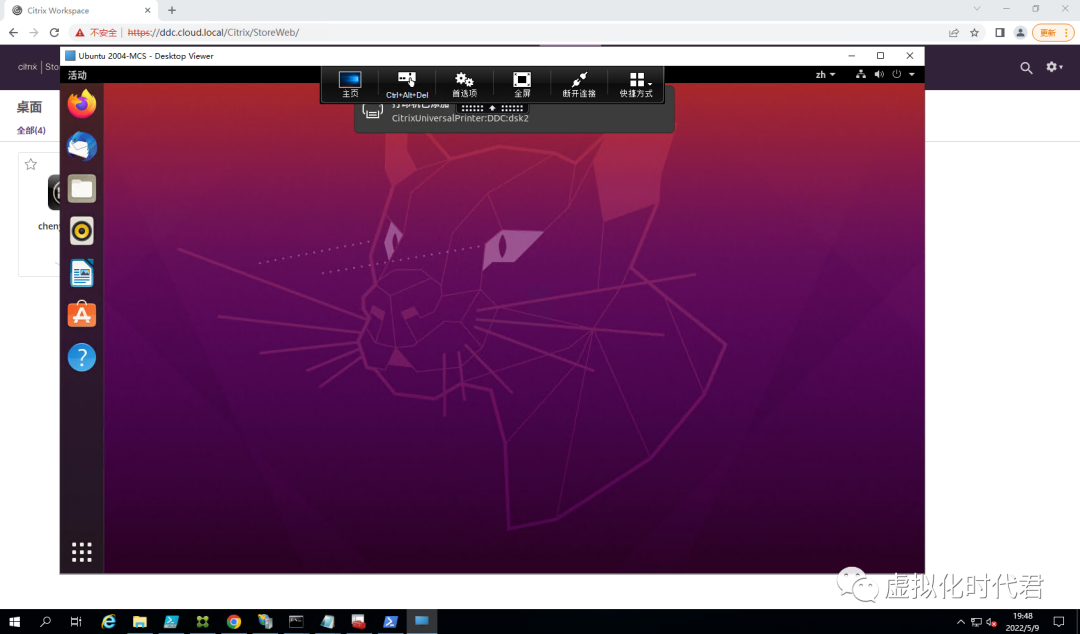Open the Files manager in the dock
1080x634 pixels.
pos(82,189)
